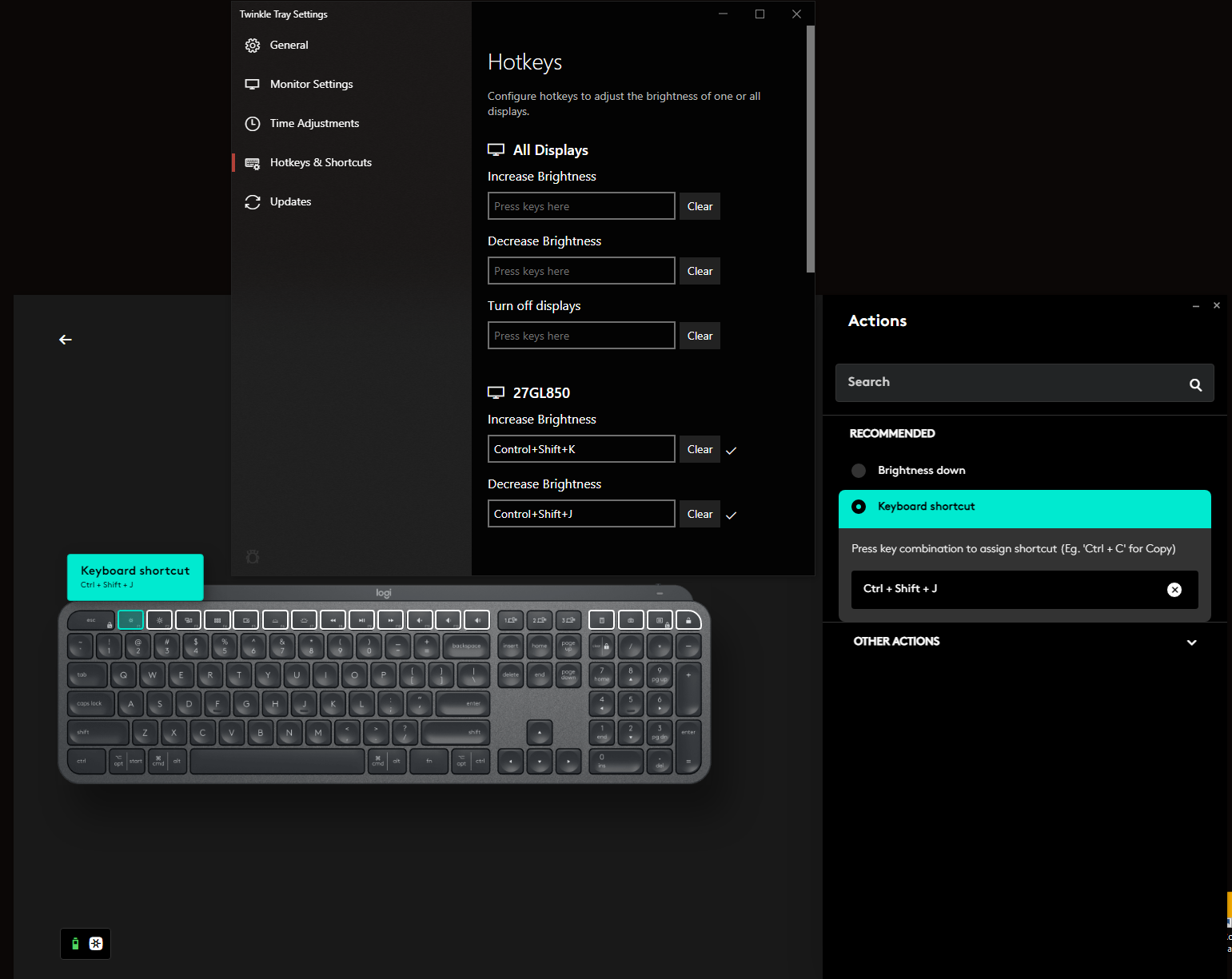Select the play/pause media key
This screenshot has width=1232, height=979.
tap(362, 620)
